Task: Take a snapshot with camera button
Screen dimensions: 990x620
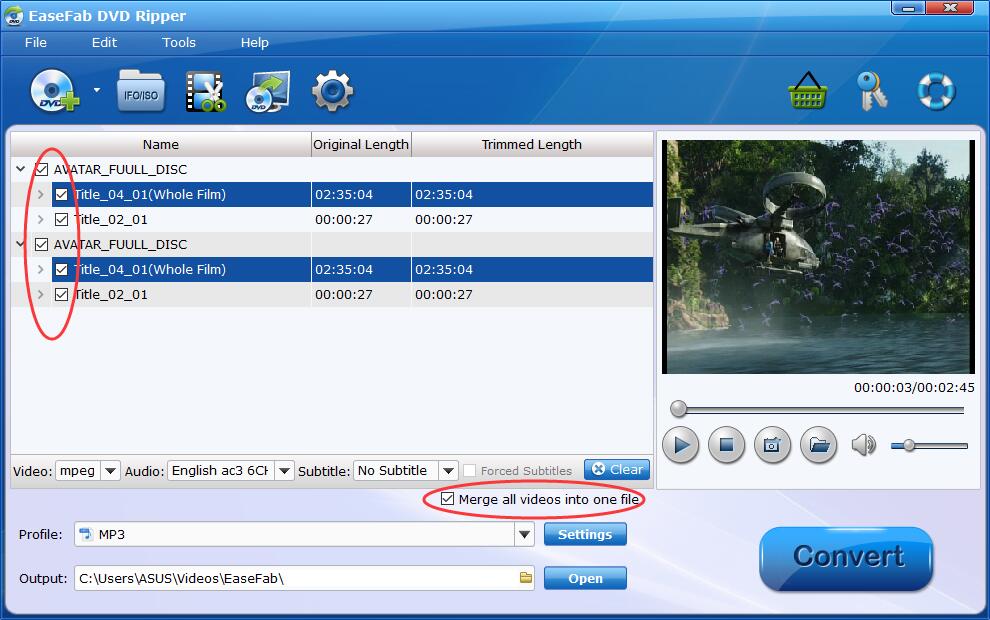Action: (772, 445)
